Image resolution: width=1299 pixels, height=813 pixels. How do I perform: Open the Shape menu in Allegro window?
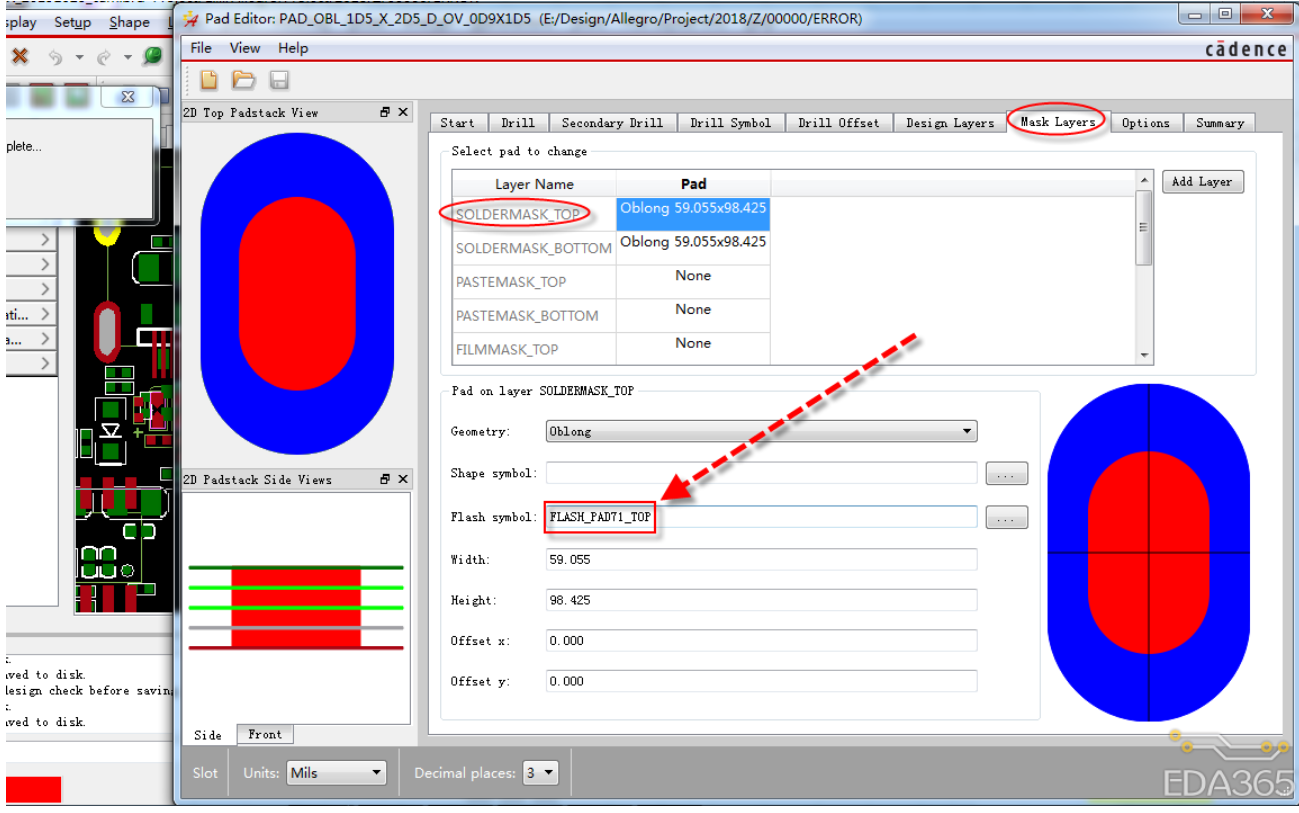(129, 22)
